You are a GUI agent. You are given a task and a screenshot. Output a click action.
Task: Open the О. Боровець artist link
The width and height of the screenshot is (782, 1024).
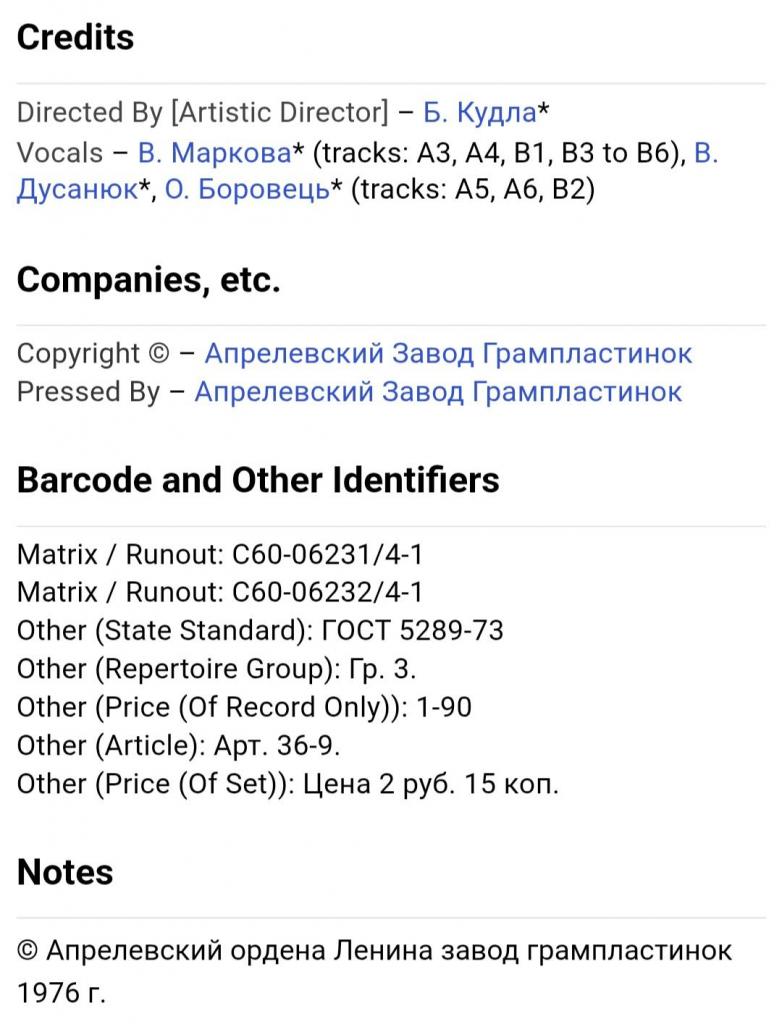[247, 190]
